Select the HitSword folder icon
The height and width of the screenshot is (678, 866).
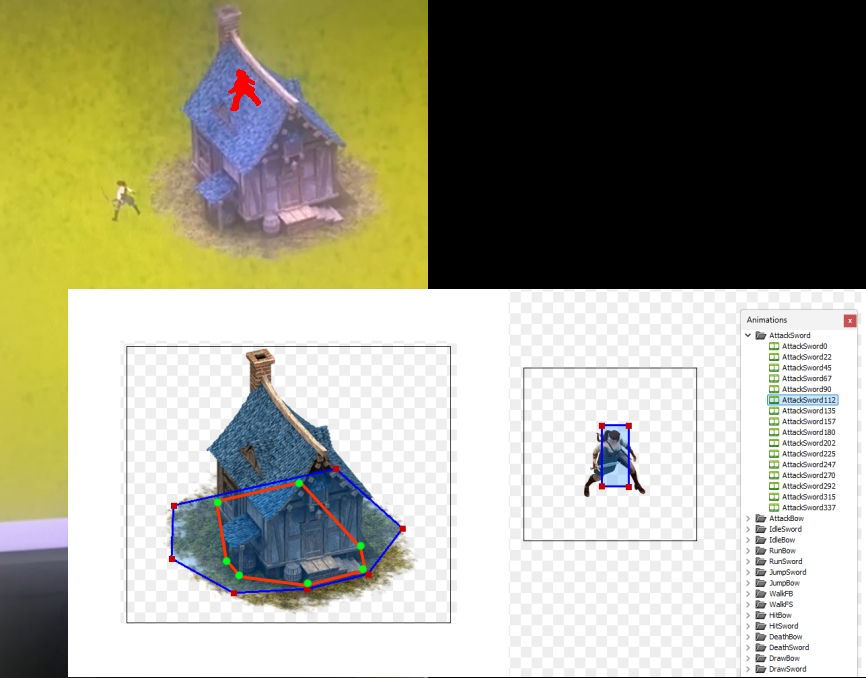[761, 626]
